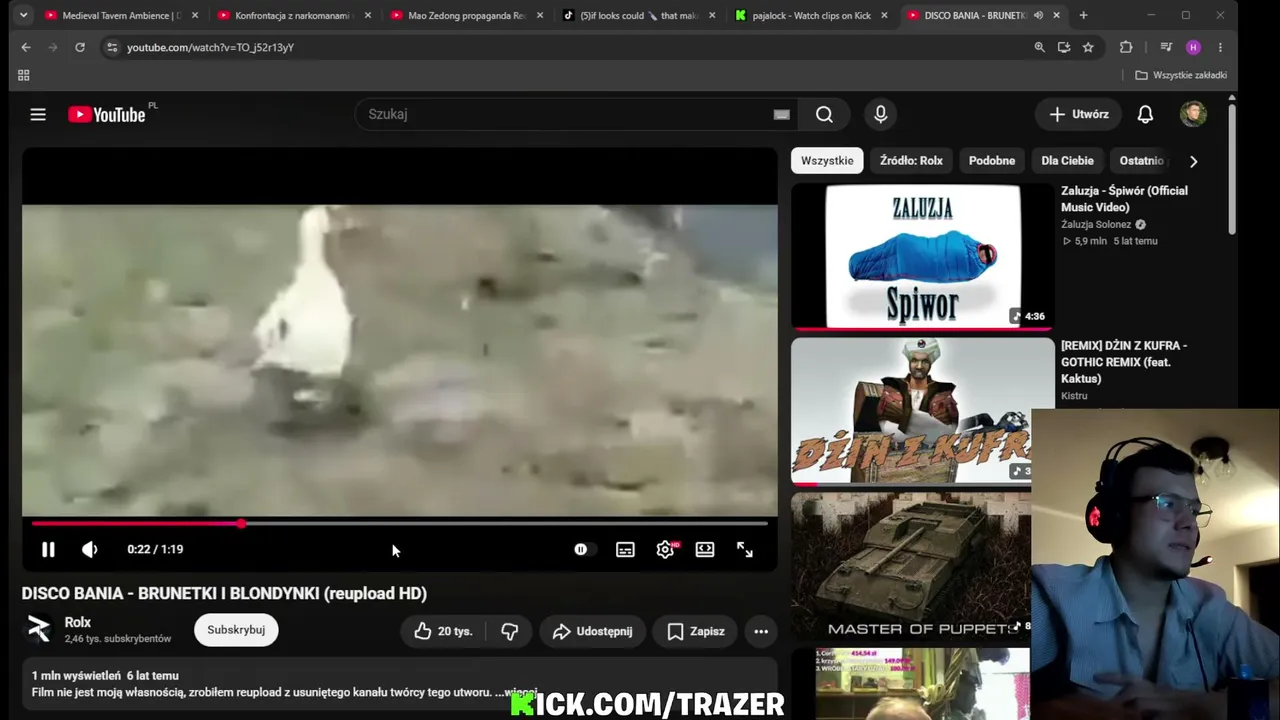Show more filter chips with right arrow
The image size is (1280, 720).
pyautogui.click(x=1193, y=161)
